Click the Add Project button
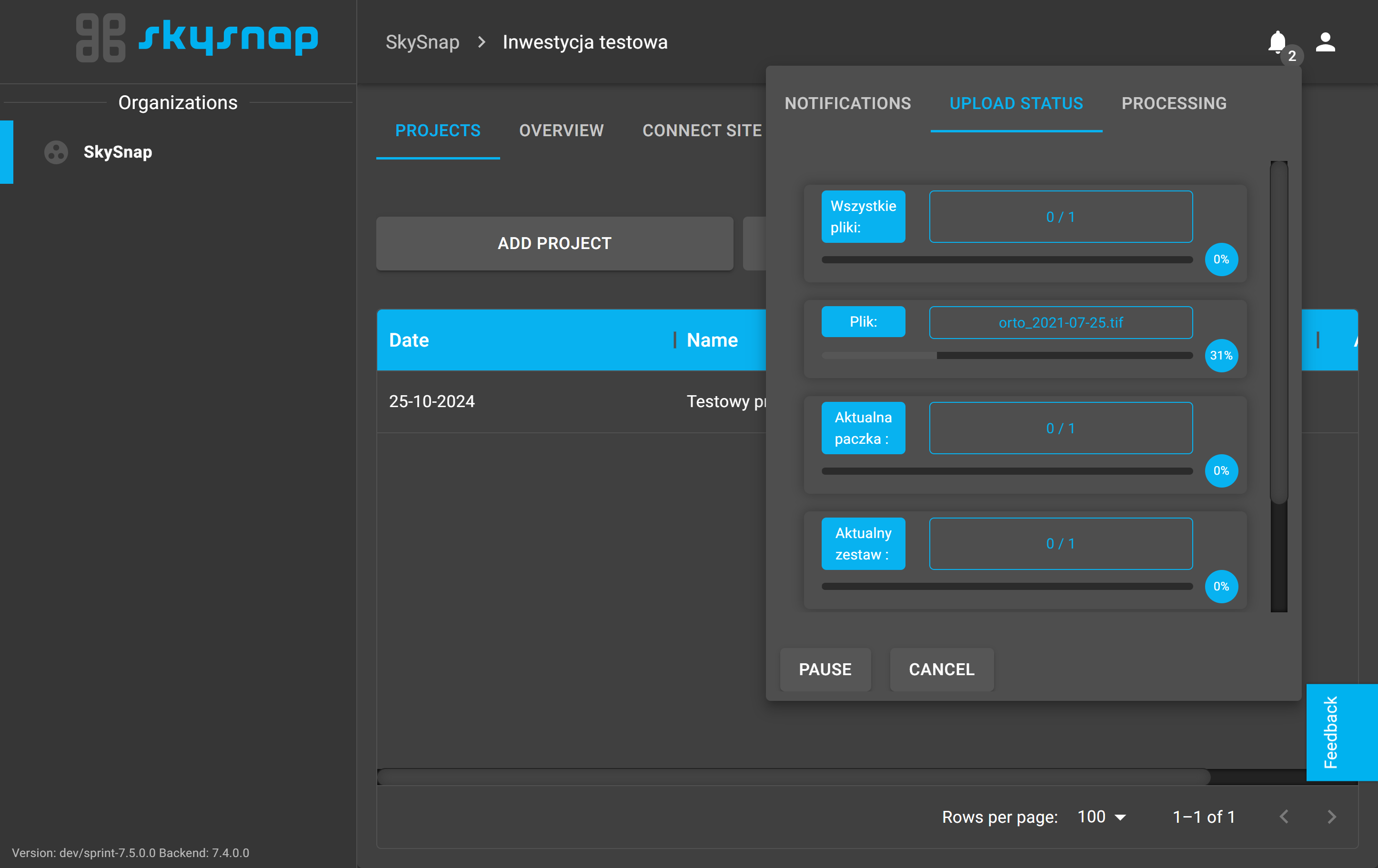 [x=554, y=243]
